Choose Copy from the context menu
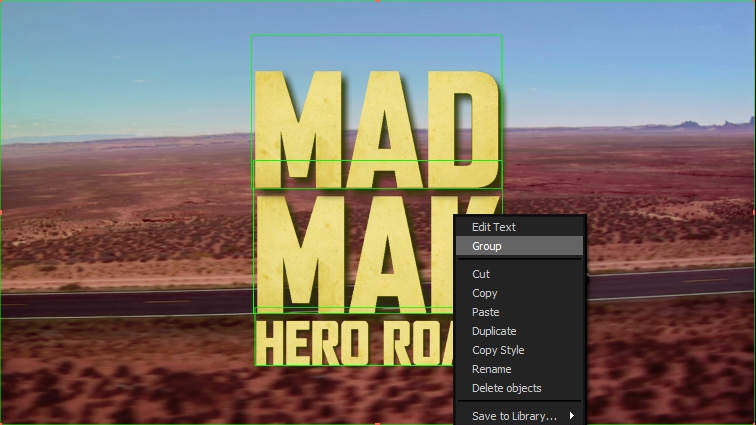 coord(485,293)
